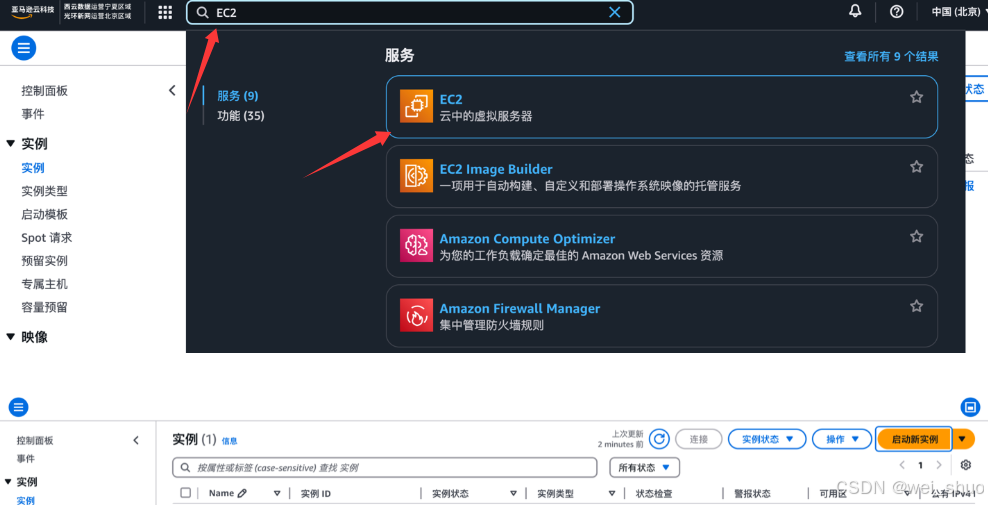Open Spot 请求 in the sidebar

[47, 238]
